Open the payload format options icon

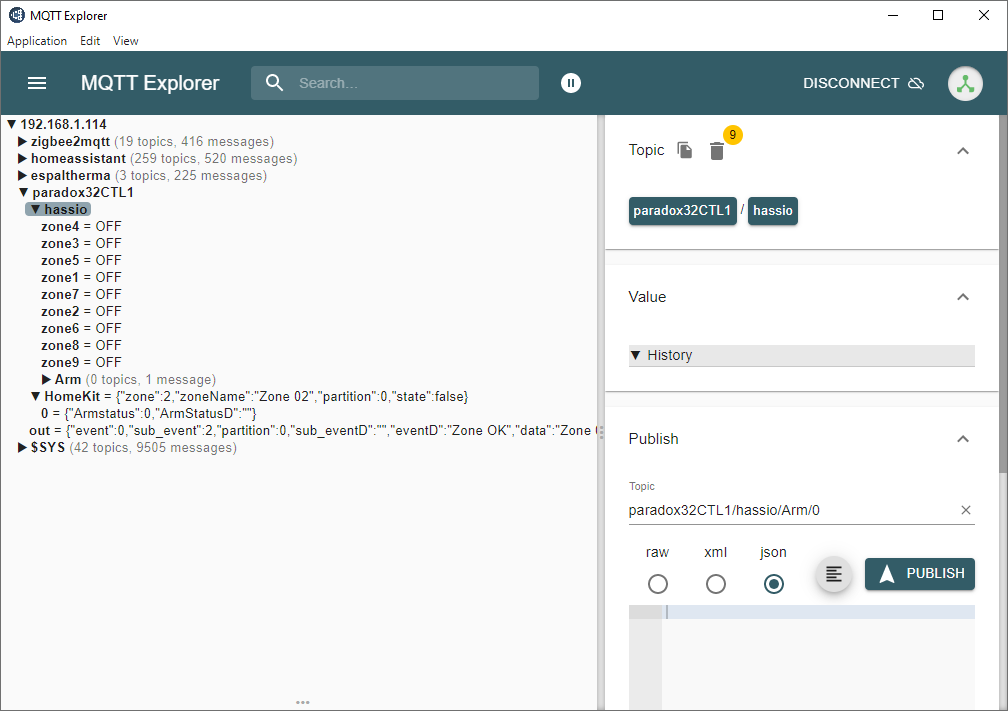click(x=834, y=574)
